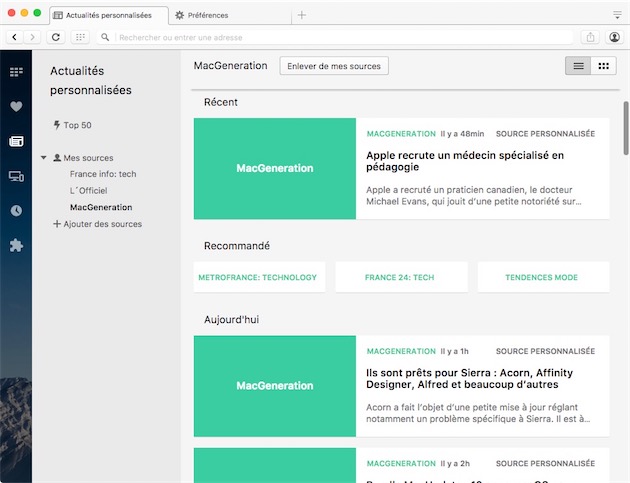
Task: Open article Apple recrute un médecin
Action: pos(465,161)
